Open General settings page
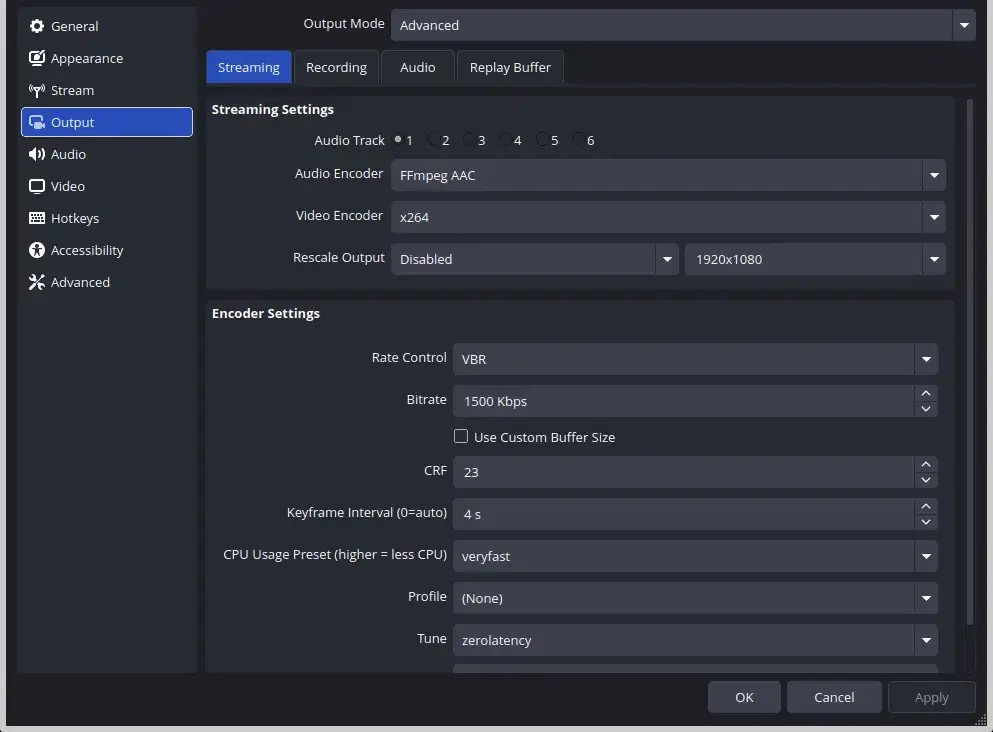This screenshot has width=993, height=732. click(106, 26)
